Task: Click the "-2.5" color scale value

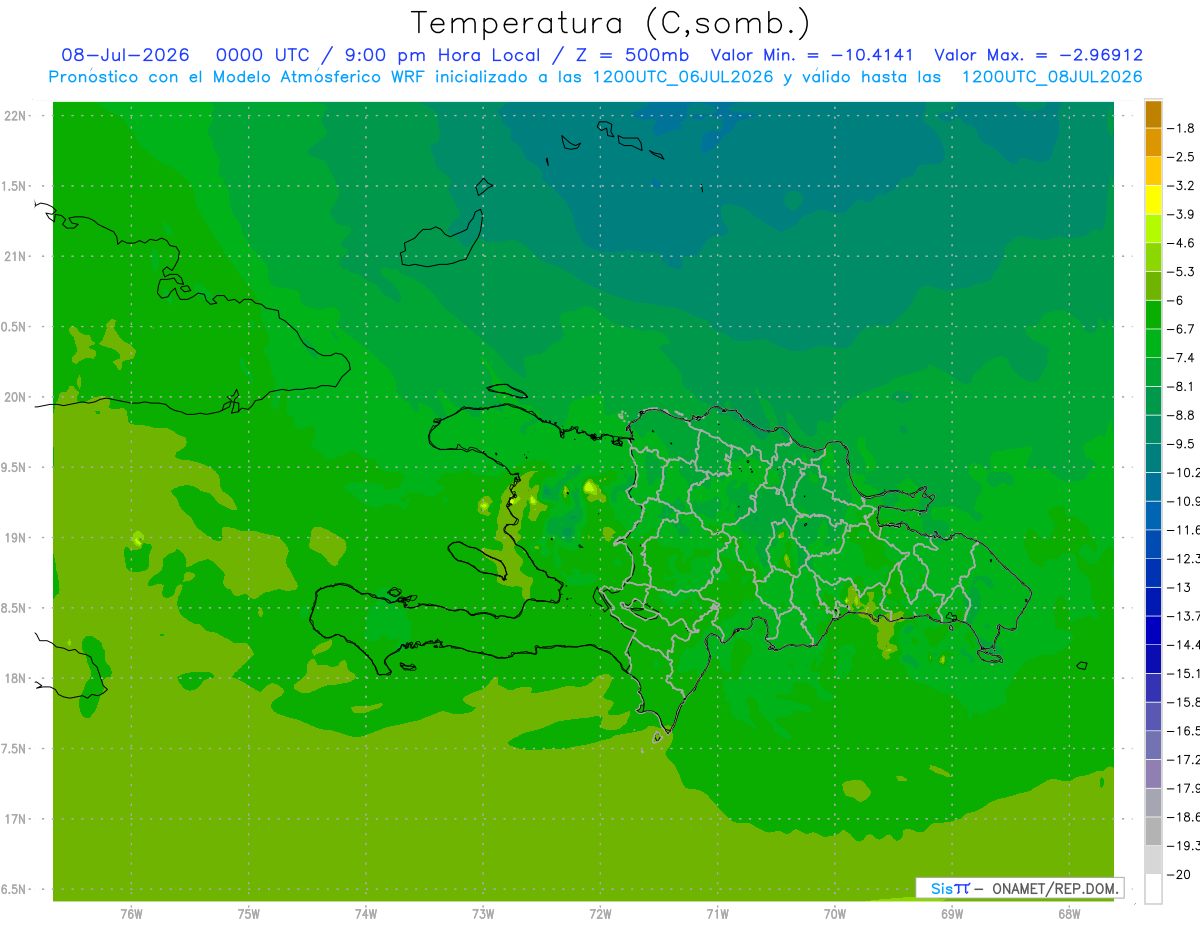Action: (1182, 157)
